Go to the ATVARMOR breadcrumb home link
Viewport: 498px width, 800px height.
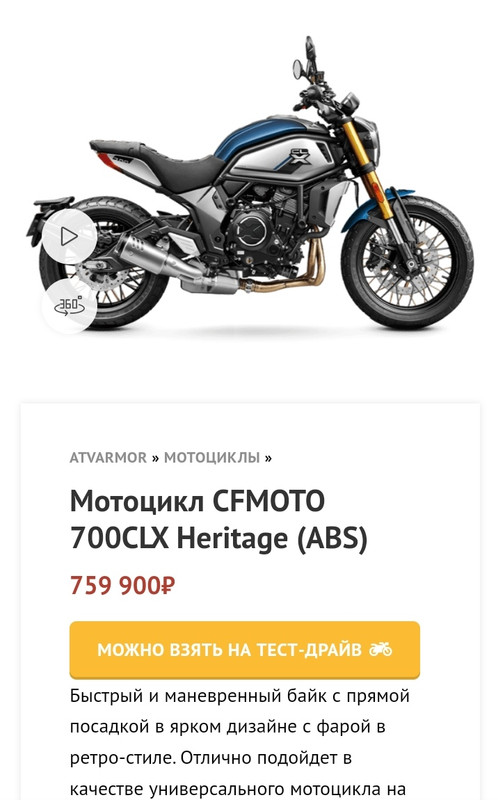[108, 458]
